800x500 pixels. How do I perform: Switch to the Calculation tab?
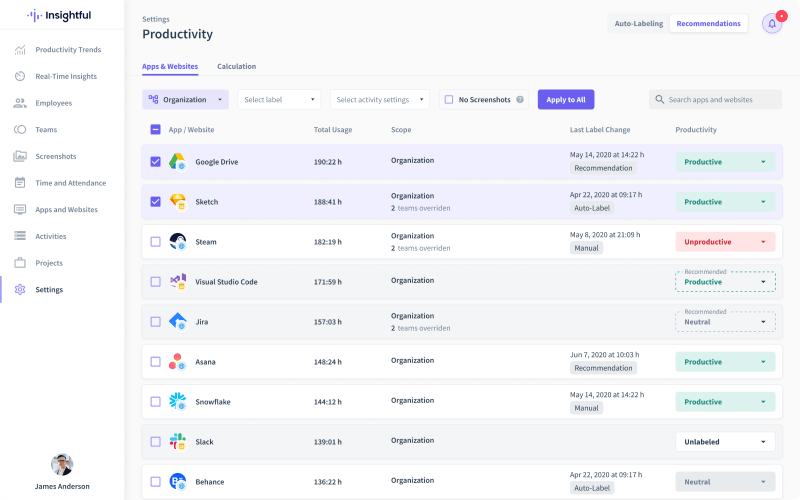pos(236,66)
